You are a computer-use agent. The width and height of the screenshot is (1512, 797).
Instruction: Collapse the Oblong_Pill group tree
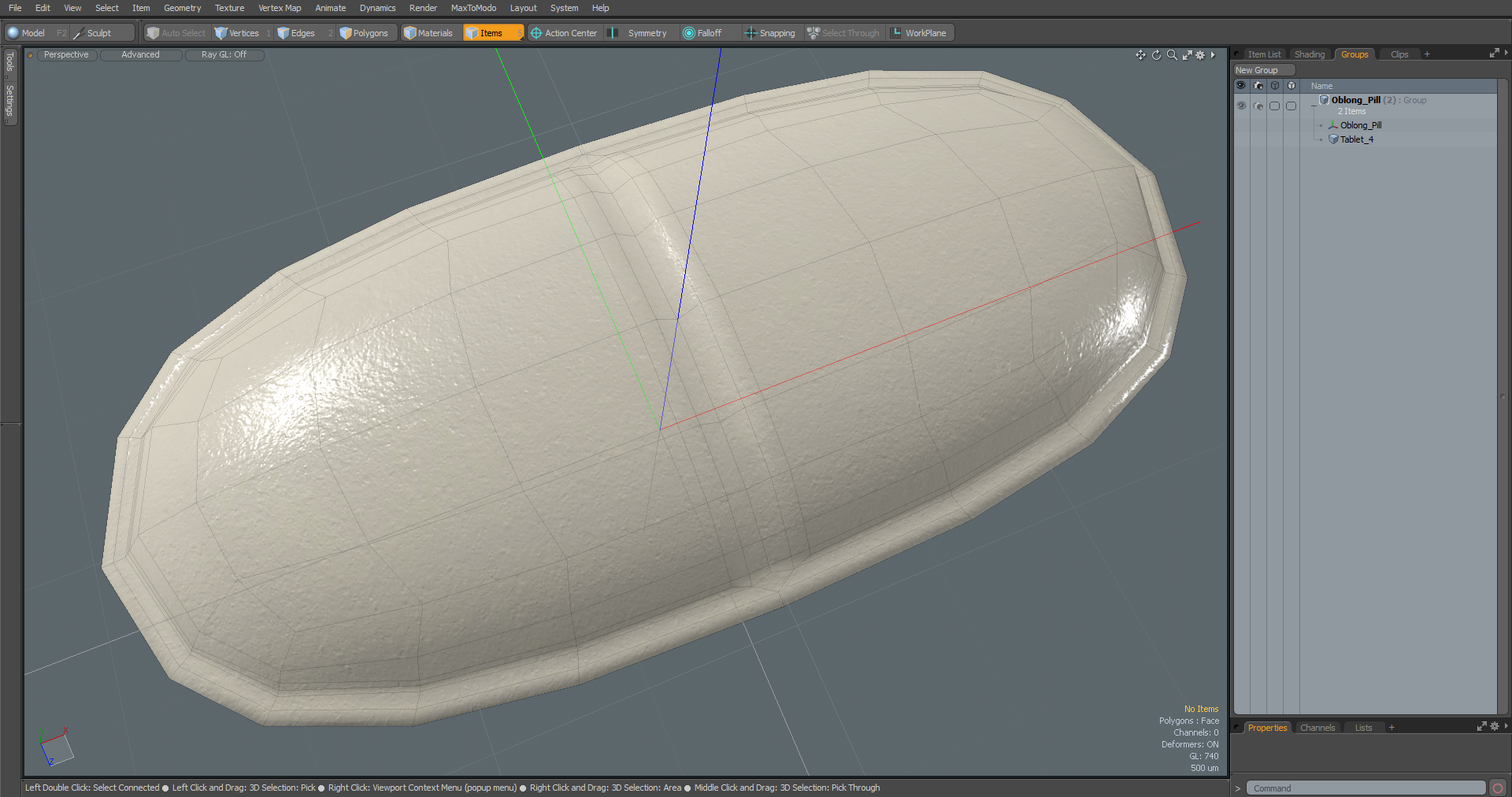[x=1313, y=106]
